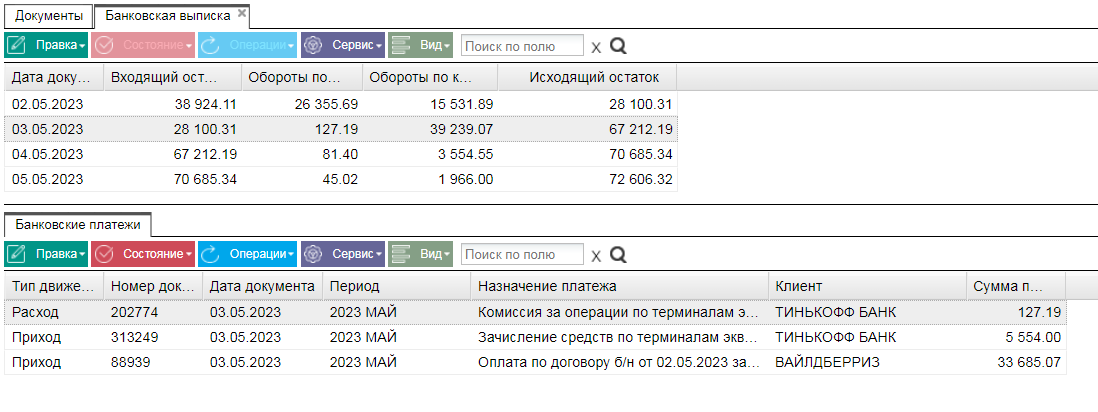Switch to the Документы tab
1098x412 pixels.
point(48,15)
